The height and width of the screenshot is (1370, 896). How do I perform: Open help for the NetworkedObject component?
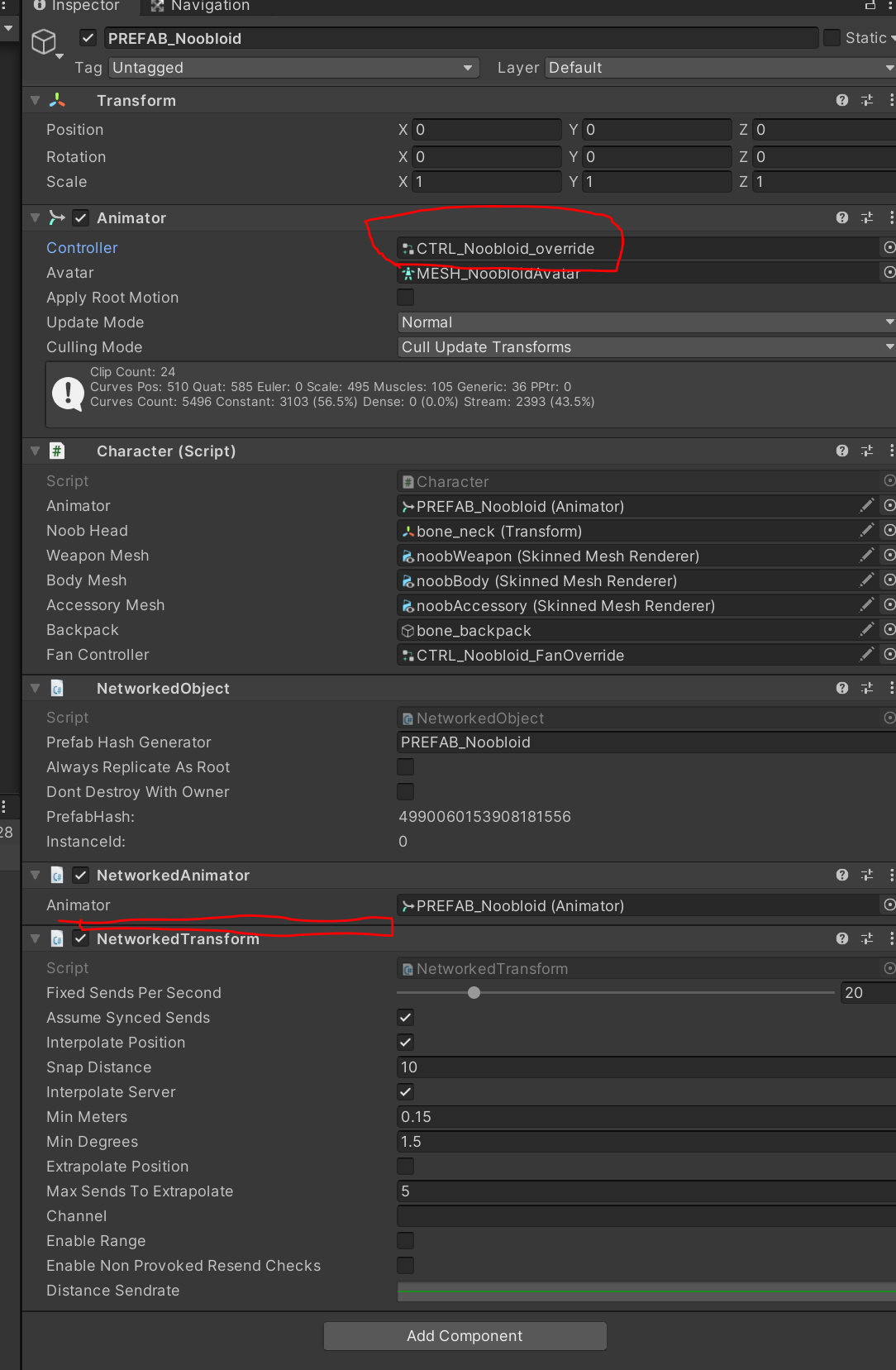[x=842, y=688]
